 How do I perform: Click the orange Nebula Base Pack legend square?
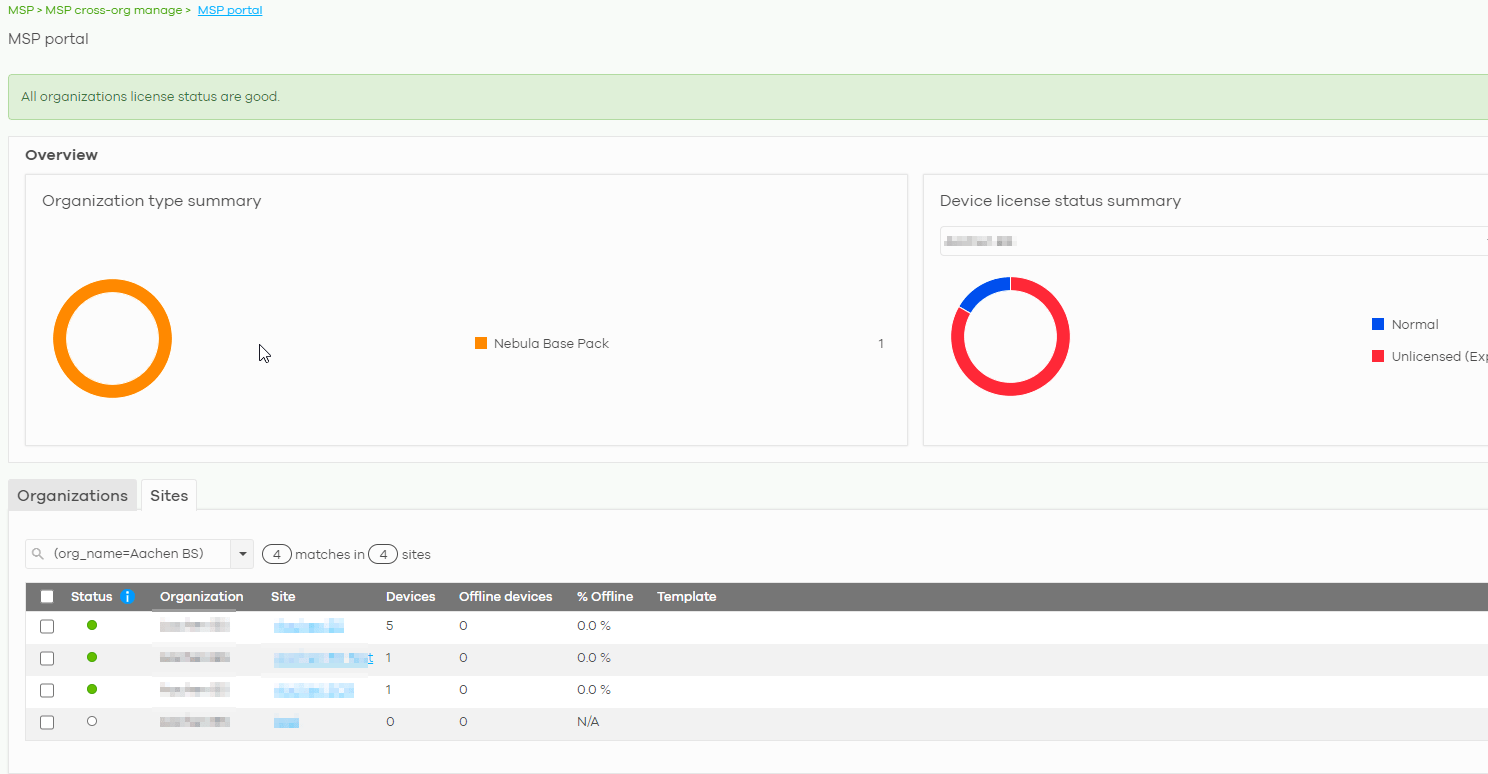481,343
